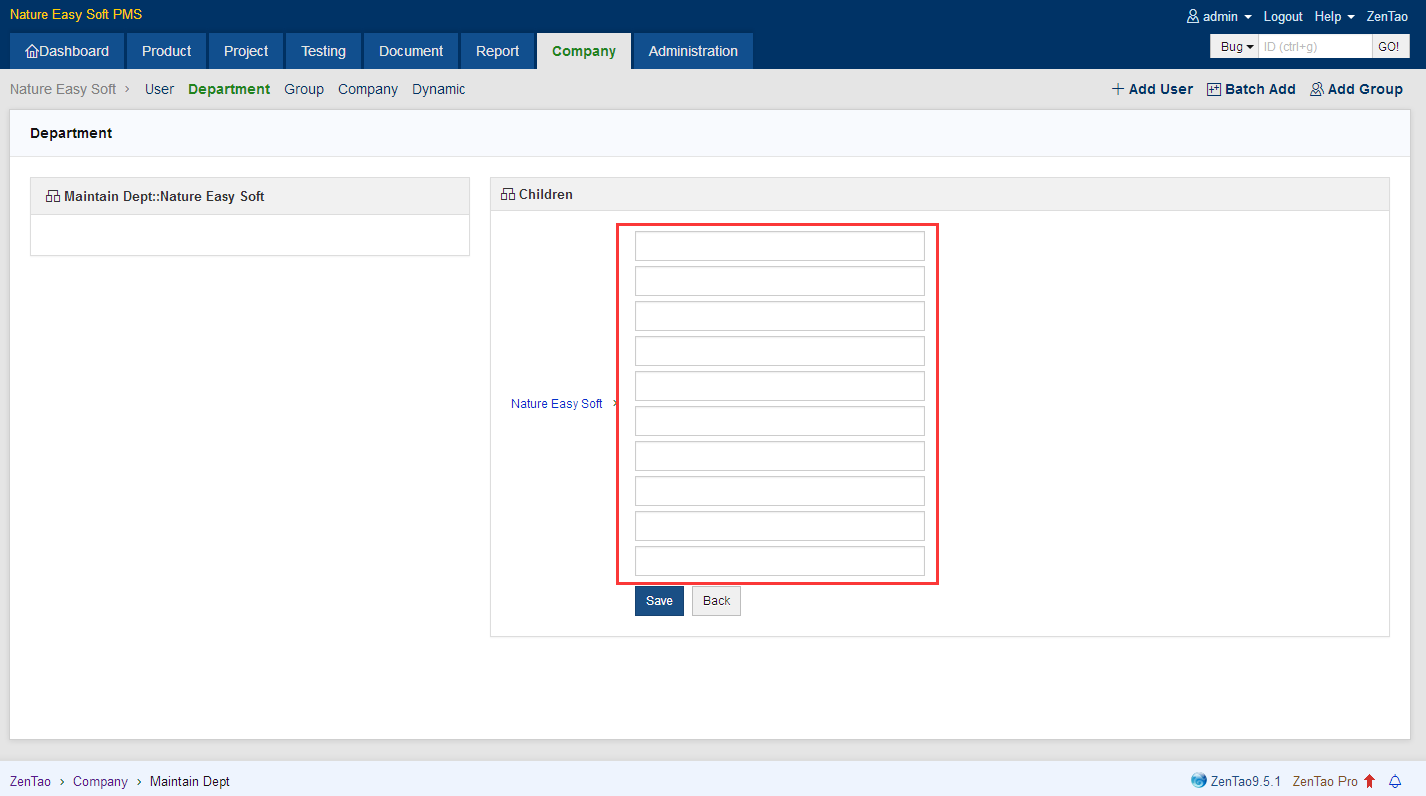Open the Bug search type dropdown
1426x796 pixels.
1236,47
